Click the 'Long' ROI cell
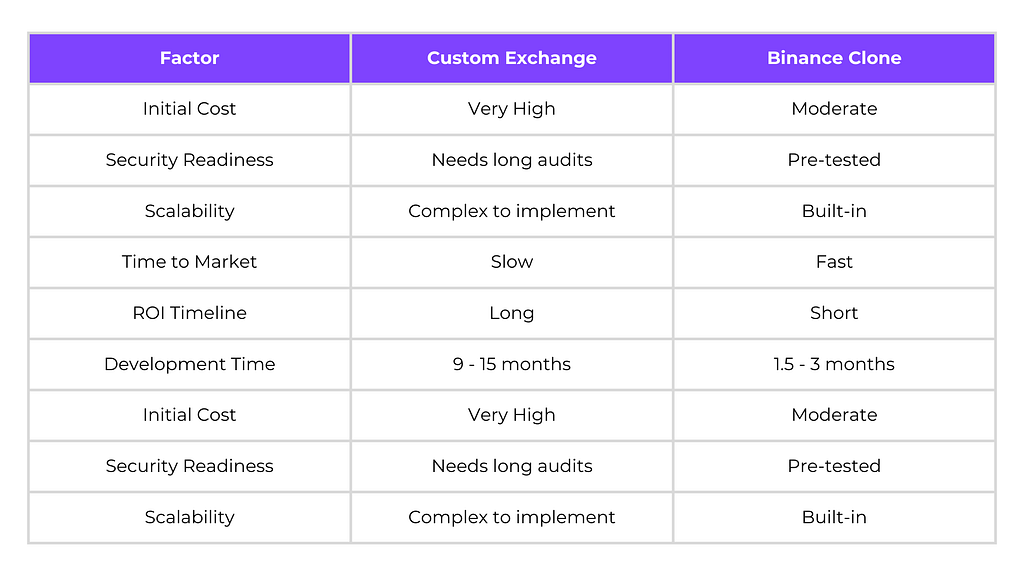Viewport: 1024px width, 576px height. click(x=512, y=313)
